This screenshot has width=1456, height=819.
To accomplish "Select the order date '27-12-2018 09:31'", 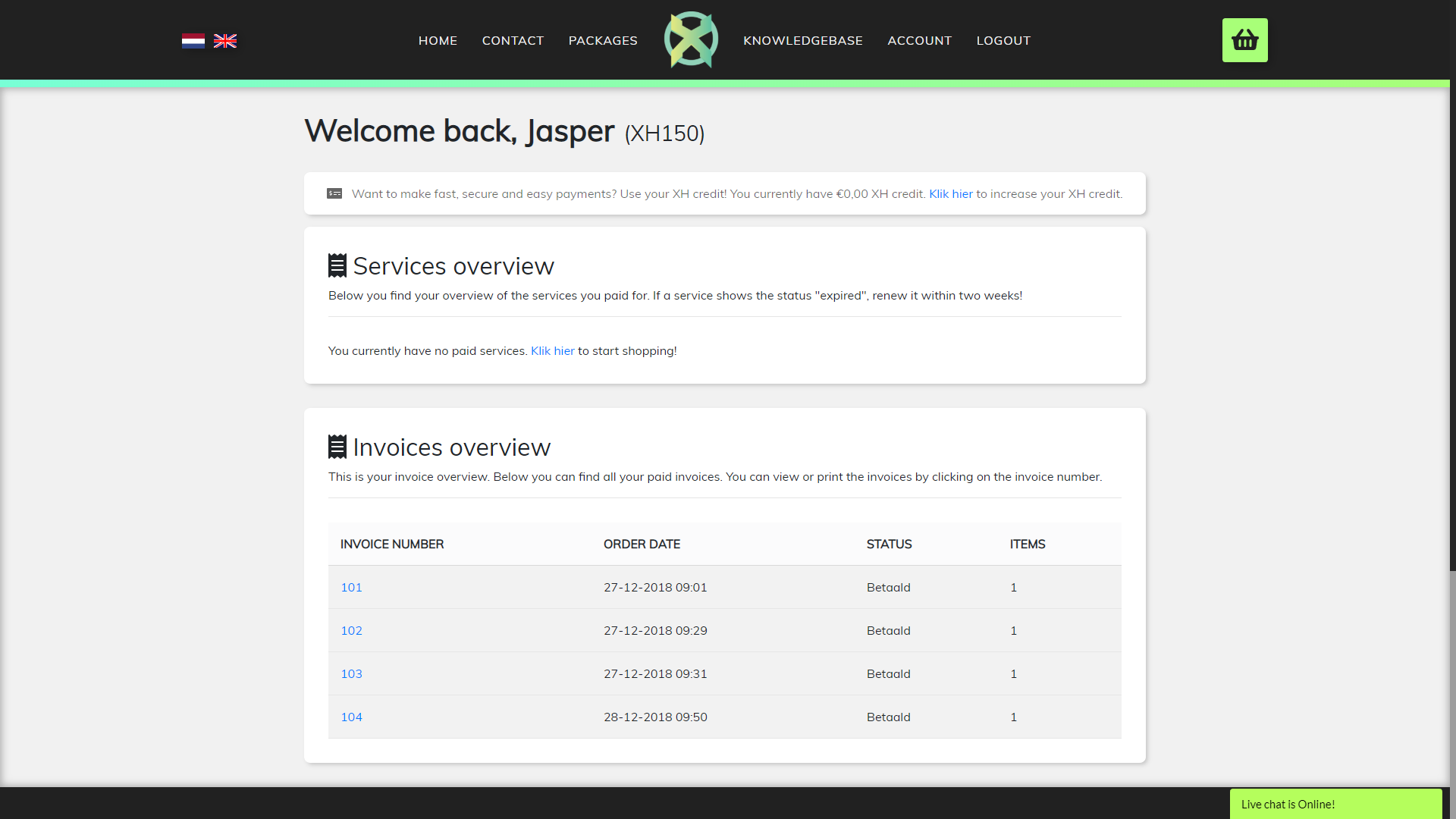I will click(655, 673).
